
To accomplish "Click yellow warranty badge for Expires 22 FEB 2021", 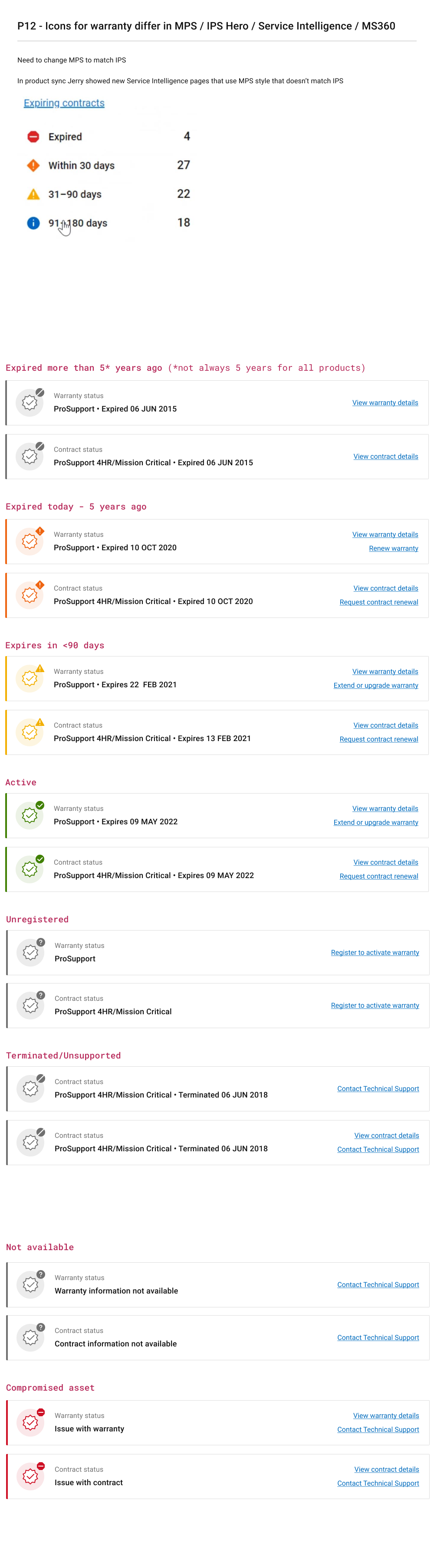I will (30, 678).
